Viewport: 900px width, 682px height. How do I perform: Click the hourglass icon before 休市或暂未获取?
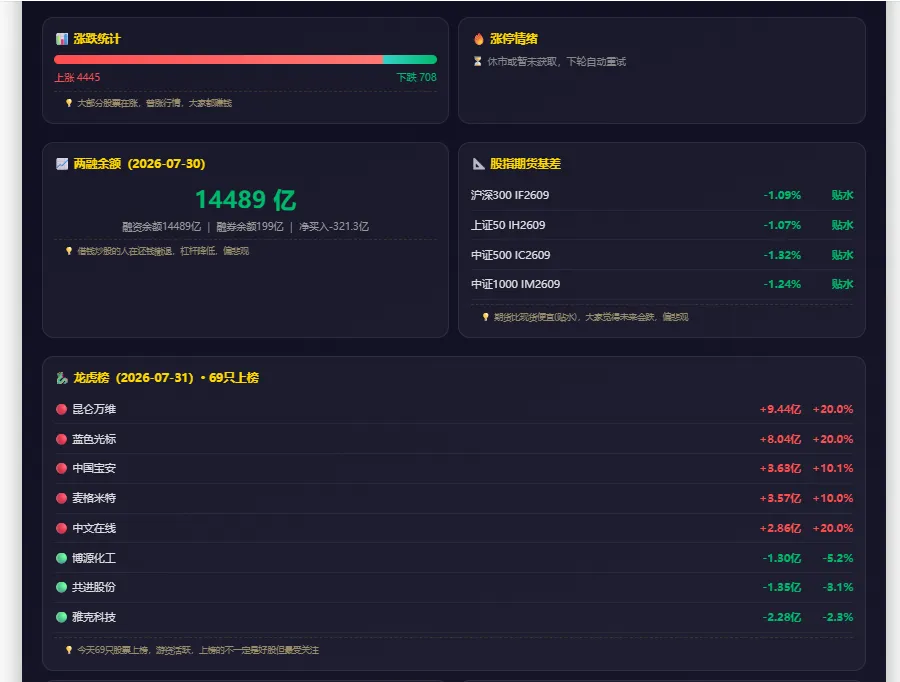[477, 61]
